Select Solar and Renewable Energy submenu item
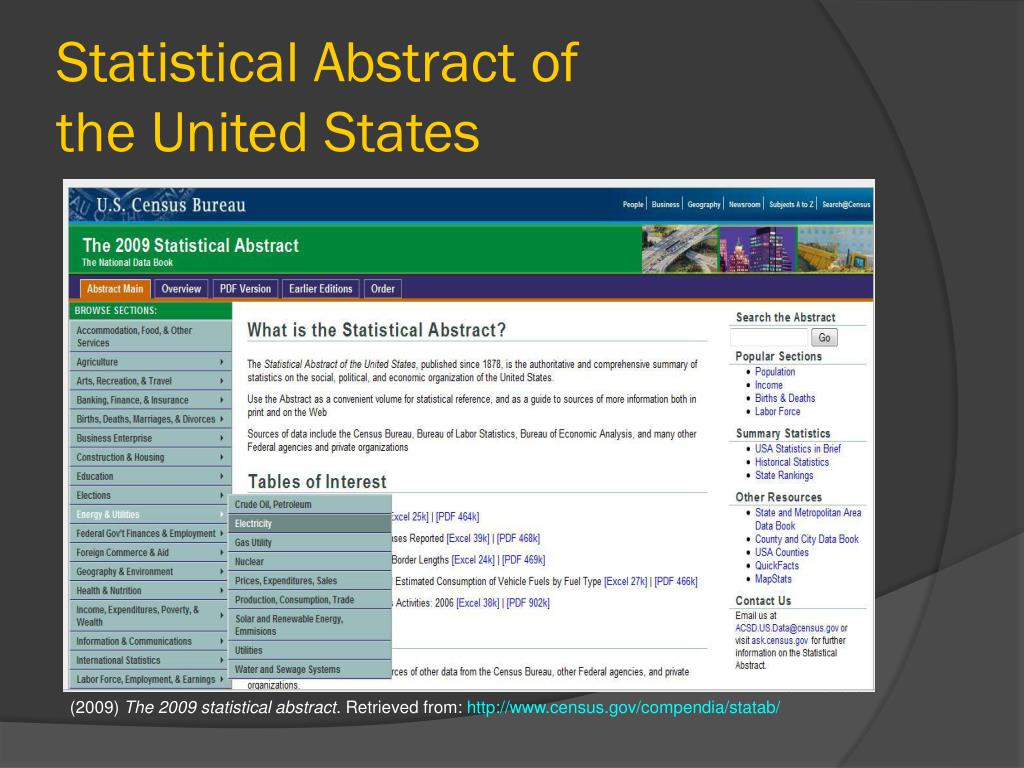The image size is (1024, 768). [x=310, y=625]
